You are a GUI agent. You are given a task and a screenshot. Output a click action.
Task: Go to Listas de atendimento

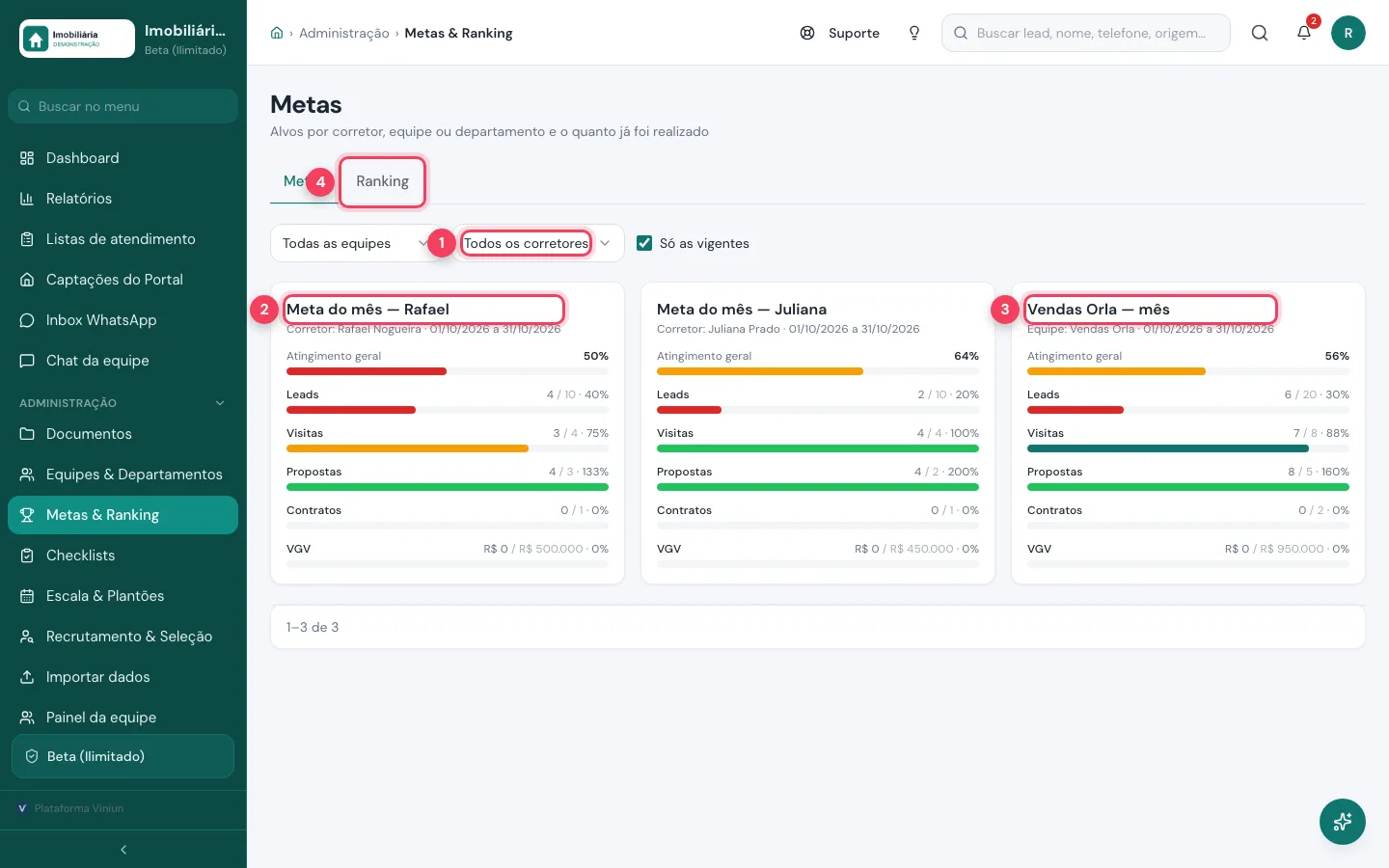click(123, 239)
